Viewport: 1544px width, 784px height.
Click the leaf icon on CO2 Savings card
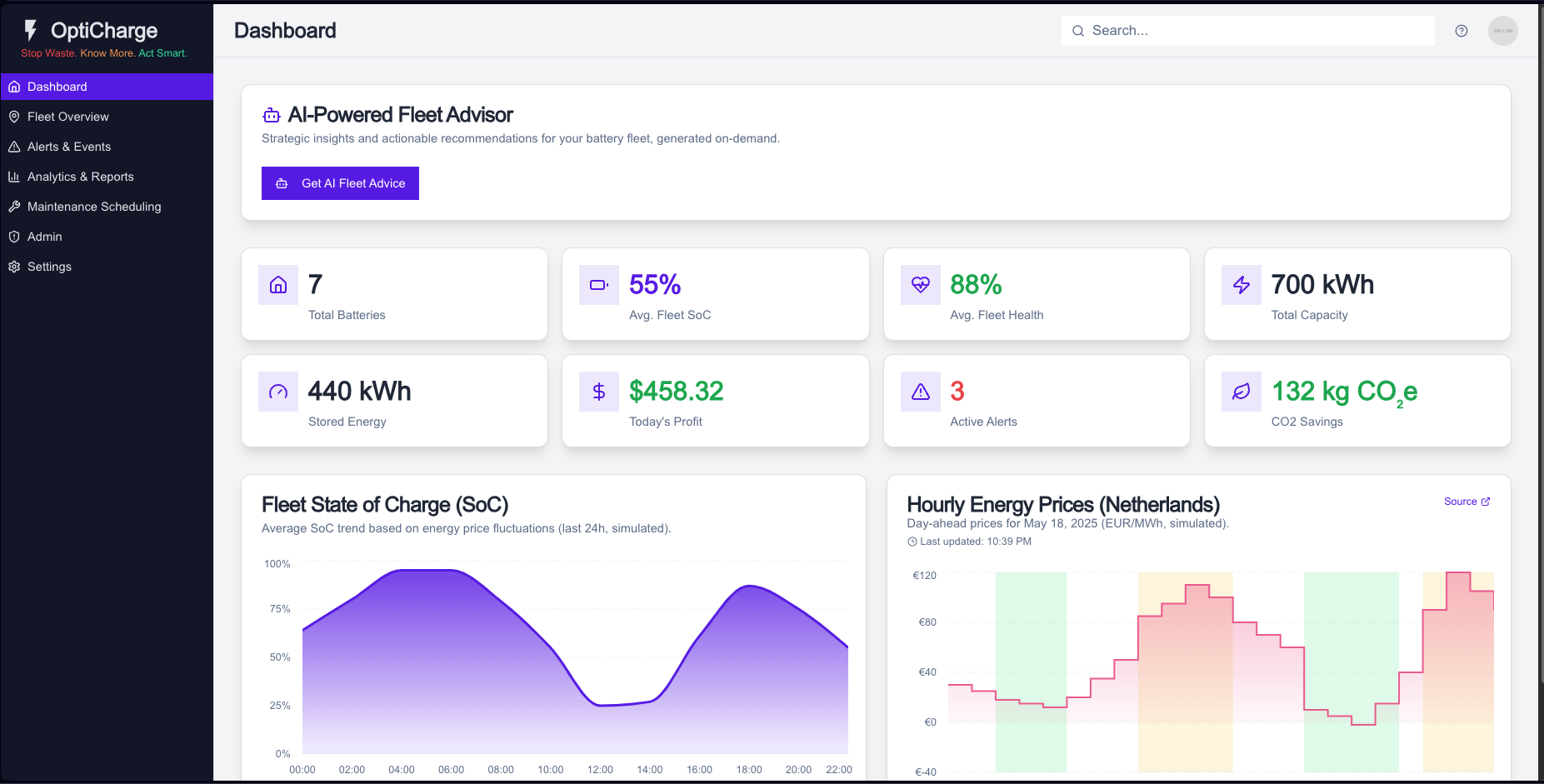[1241, 391]
